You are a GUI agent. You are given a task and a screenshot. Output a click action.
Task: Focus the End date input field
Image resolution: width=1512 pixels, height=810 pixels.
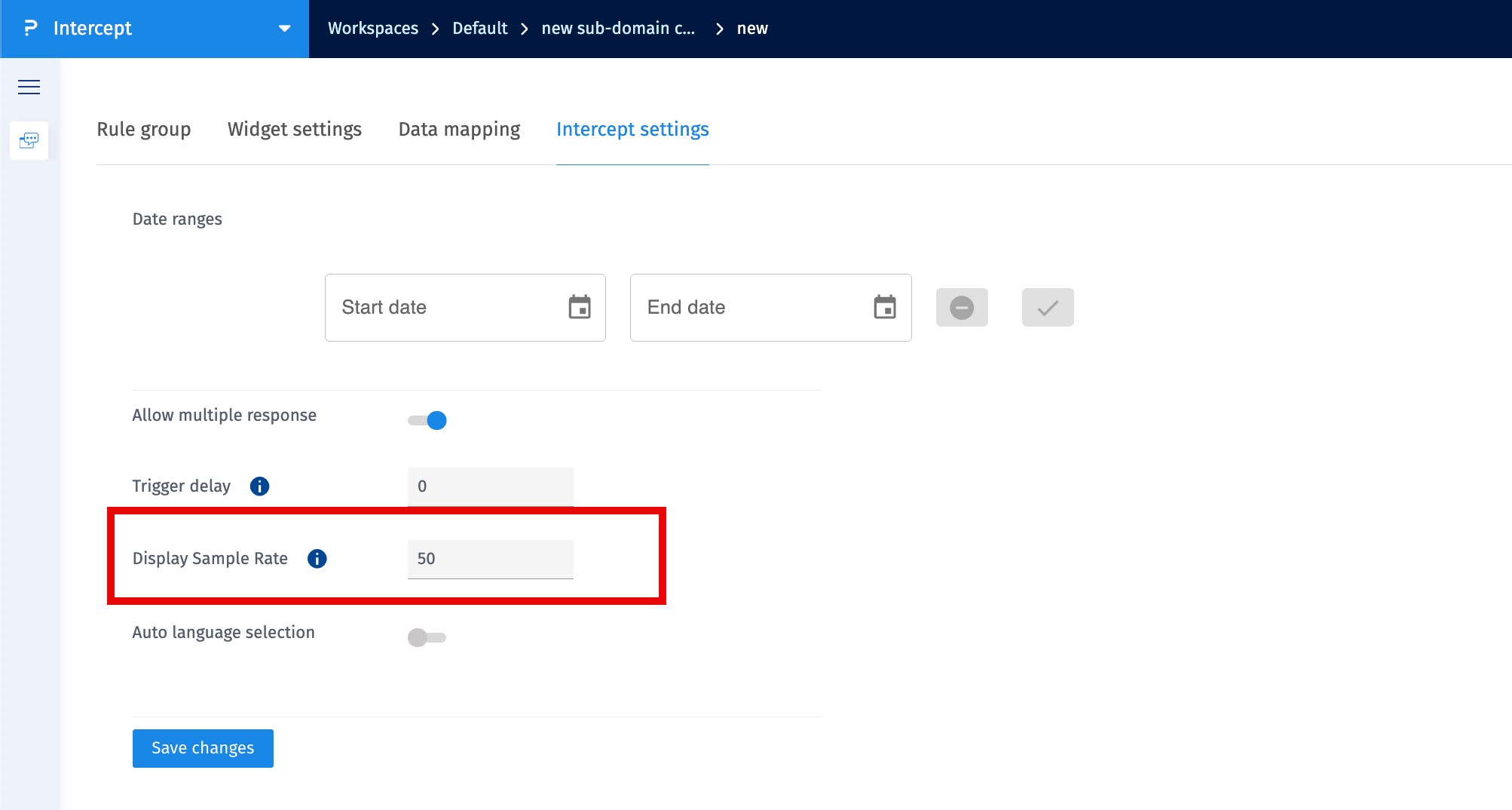click(x=770, y=308)
